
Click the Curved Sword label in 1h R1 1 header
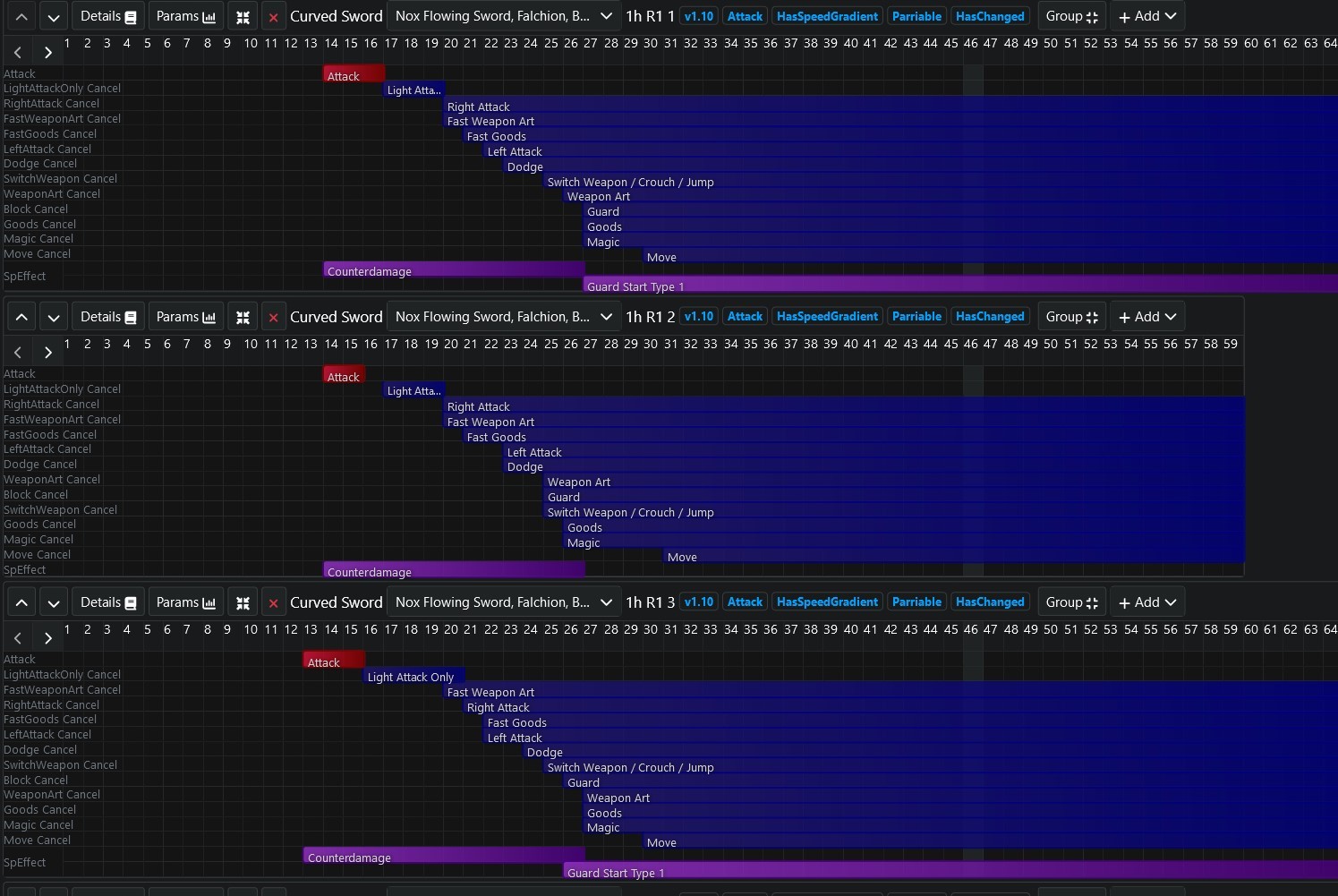337,16
